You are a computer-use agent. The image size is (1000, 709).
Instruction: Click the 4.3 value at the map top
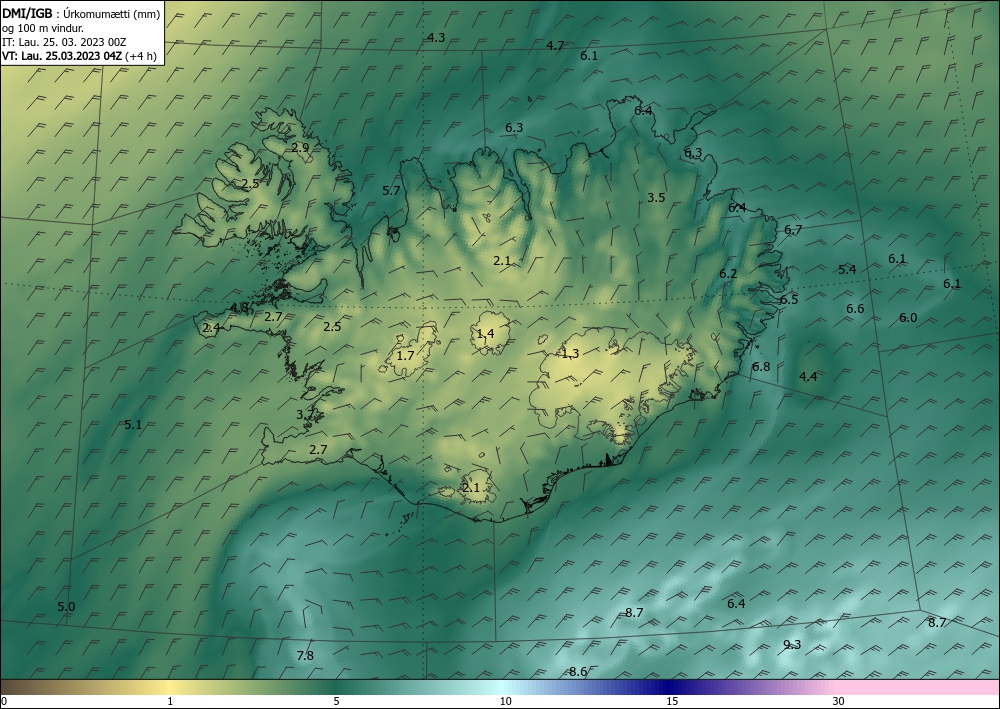click(436, 38)
